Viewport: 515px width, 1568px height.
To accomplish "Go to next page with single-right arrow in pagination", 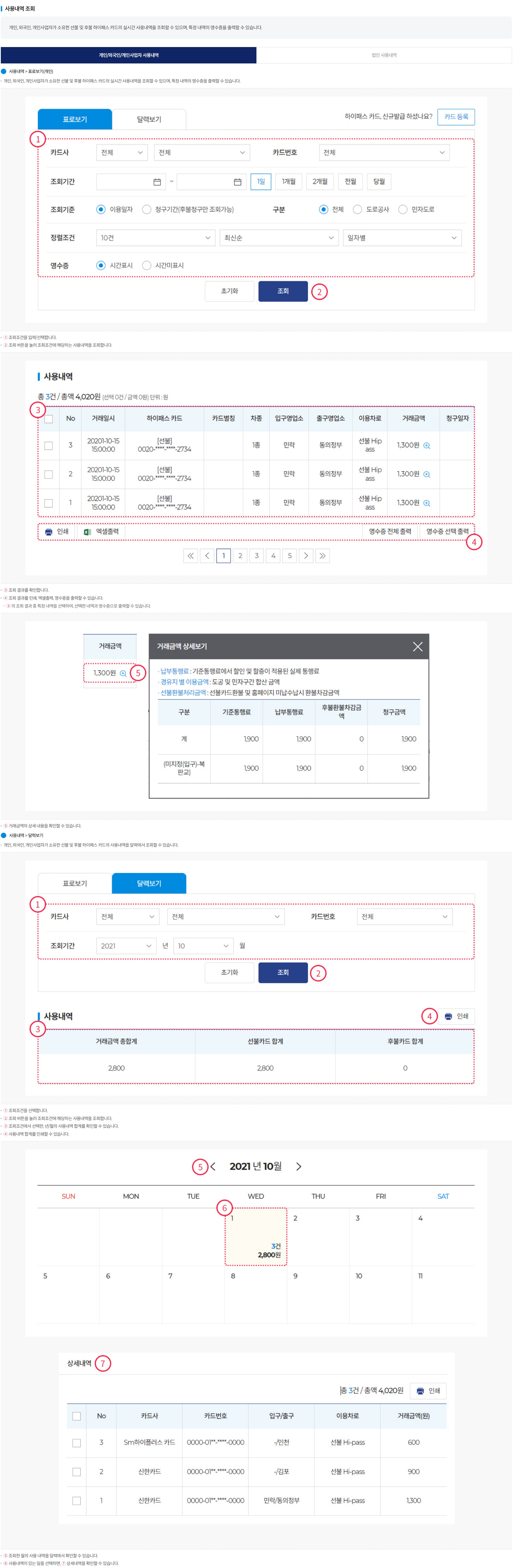I will point(306,556).
